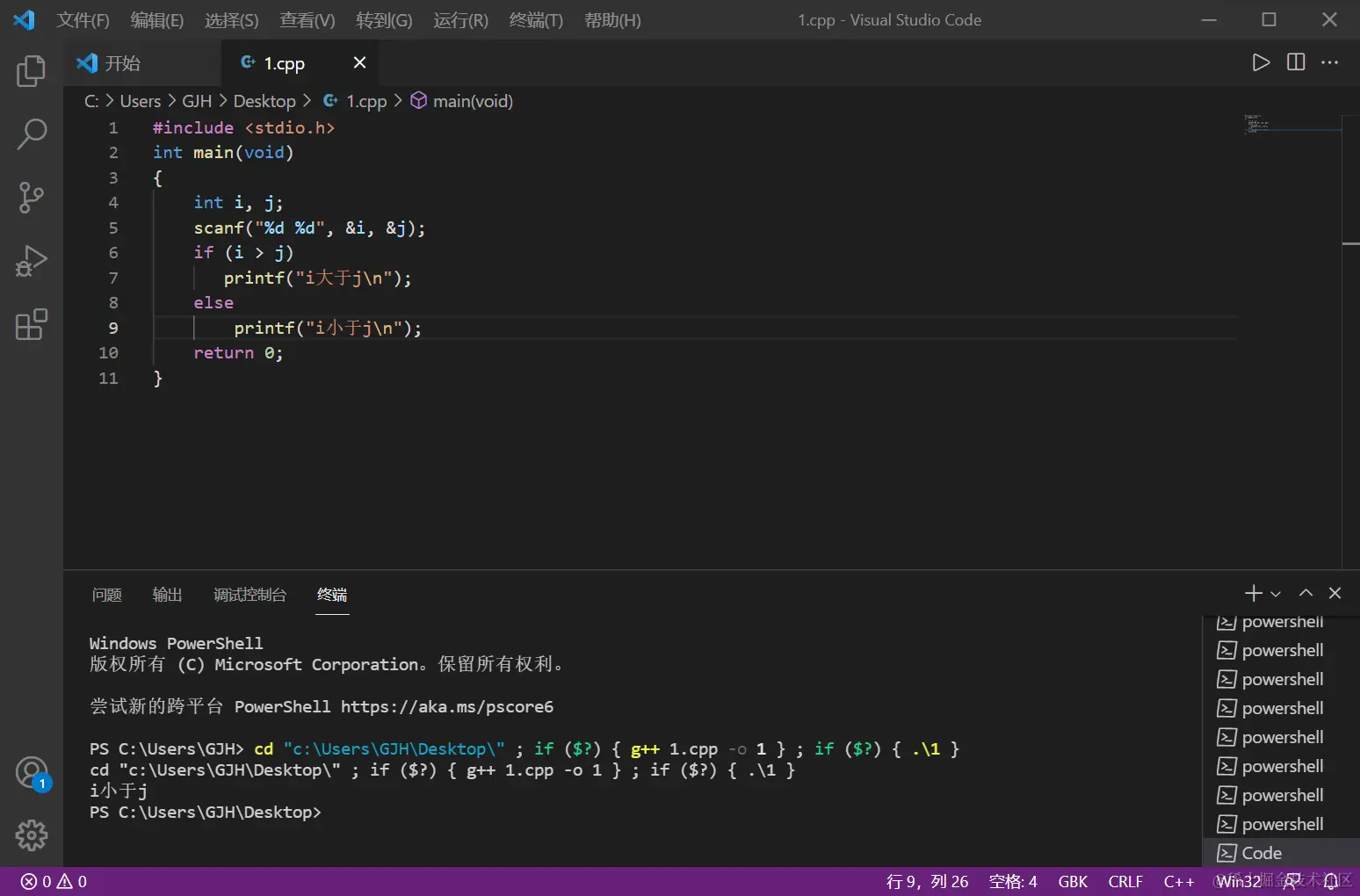Click the C: breadcrumb segment
Image resolution: width=1360 pixels, height=896 pixels.
coord(91,101)
